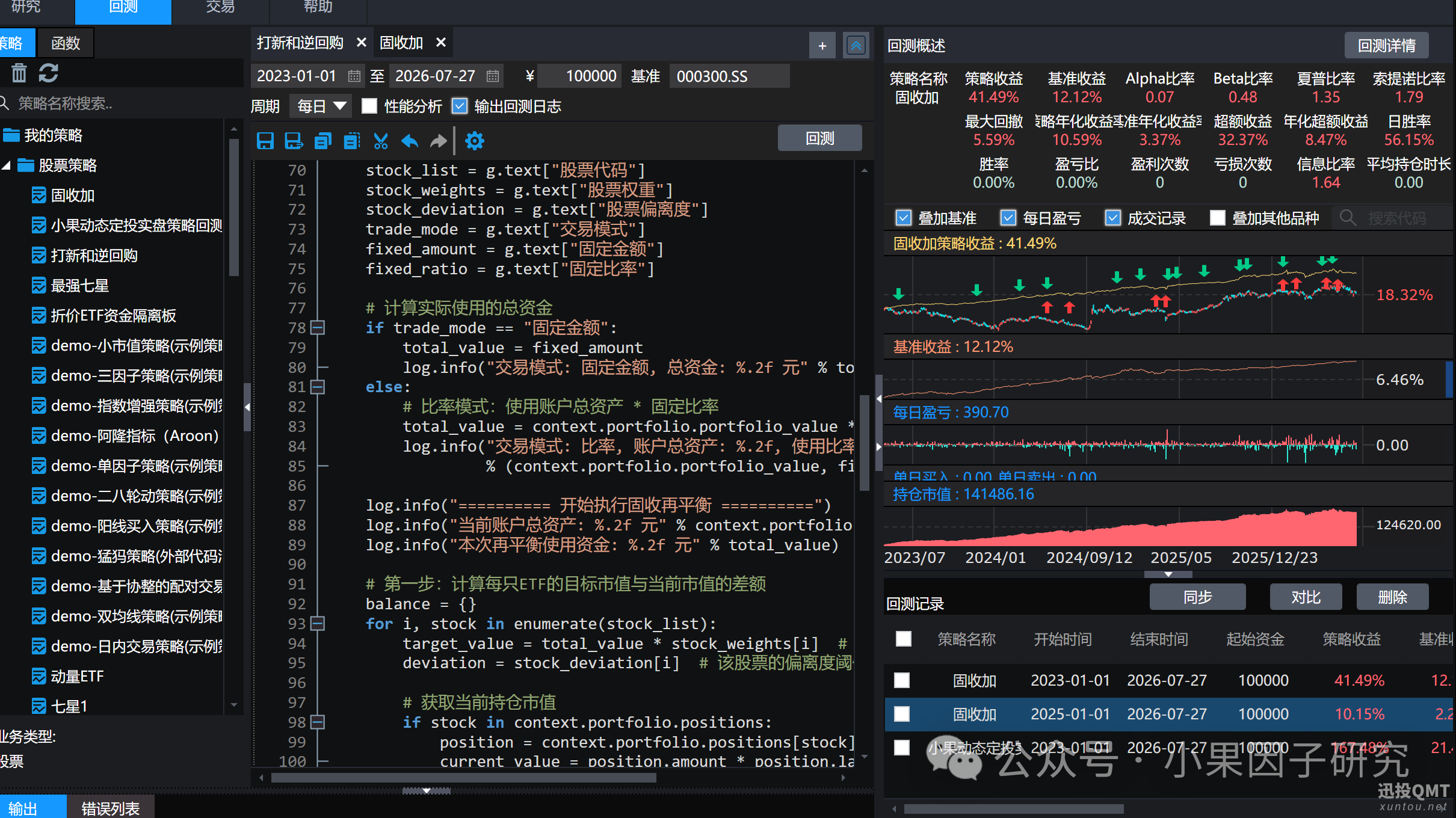Click the 回测详情 button
Viewport: 1456px width, 818px height.
tap(1386, 45)
